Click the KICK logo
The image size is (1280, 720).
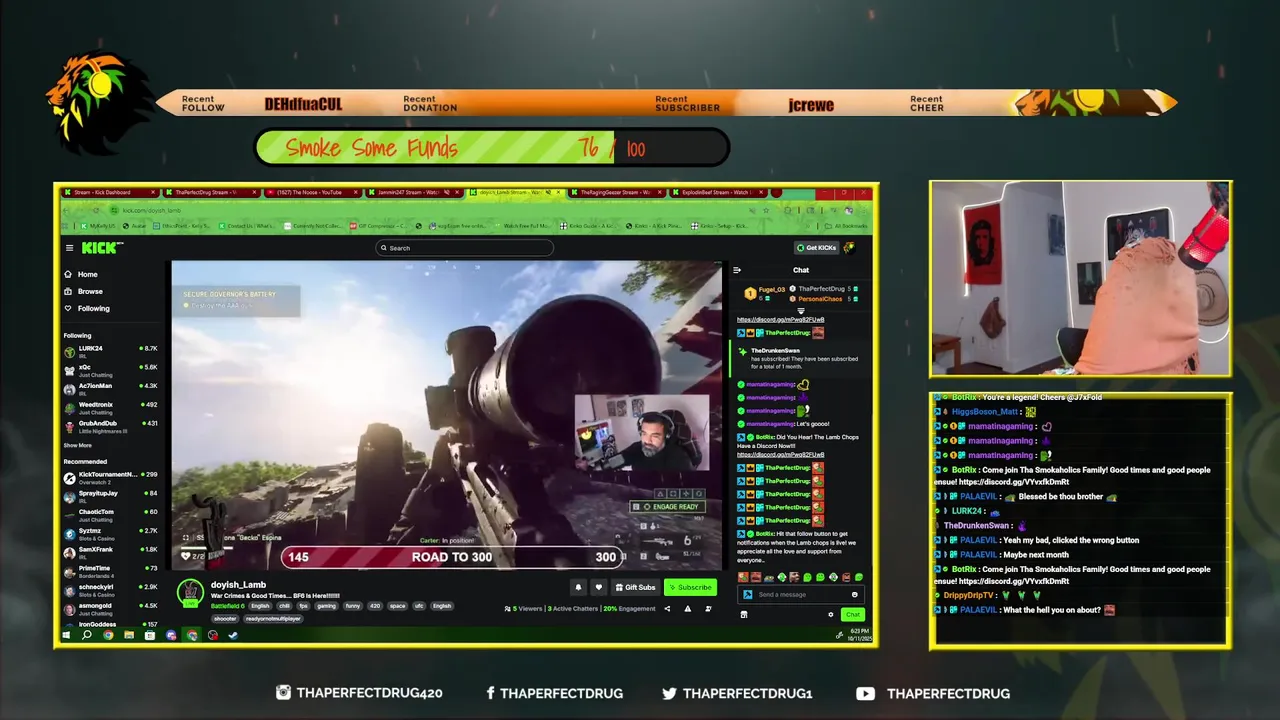(101, 248)
